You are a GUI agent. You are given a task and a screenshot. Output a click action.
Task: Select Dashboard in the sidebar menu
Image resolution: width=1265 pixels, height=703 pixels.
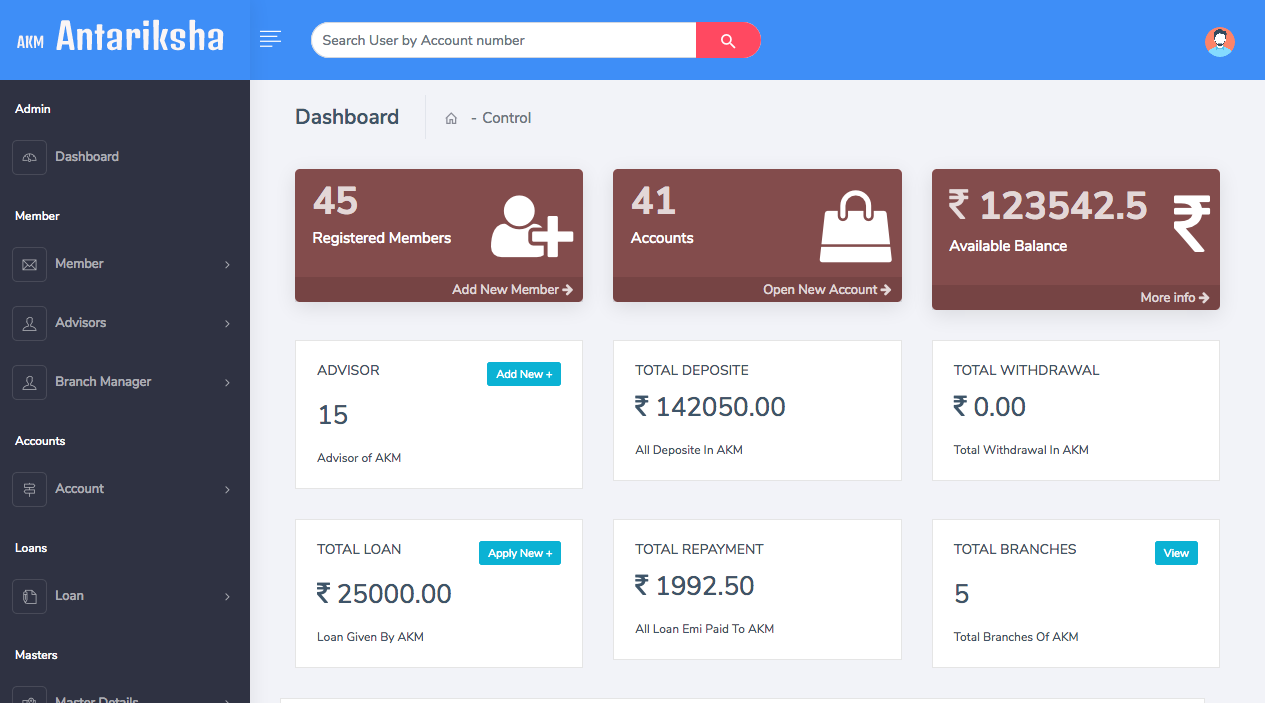click(x=87, y=157)
